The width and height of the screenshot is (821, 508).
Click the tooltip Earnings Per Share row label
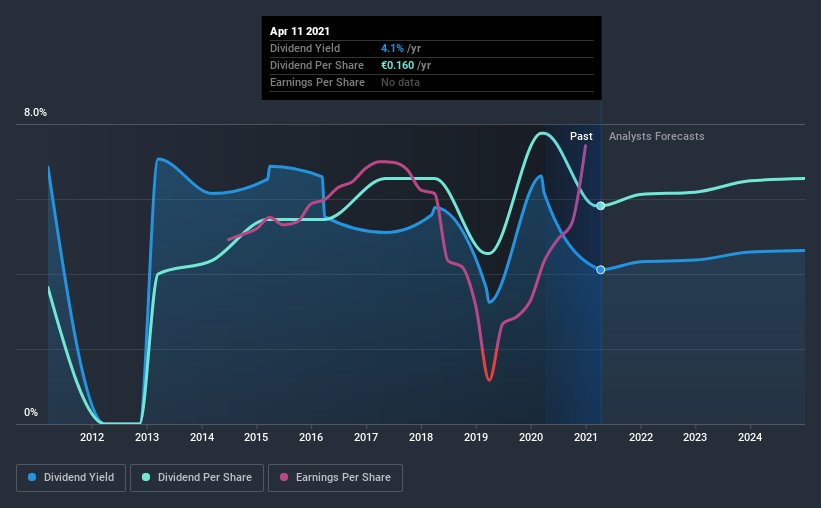click(x=317, y=82)
